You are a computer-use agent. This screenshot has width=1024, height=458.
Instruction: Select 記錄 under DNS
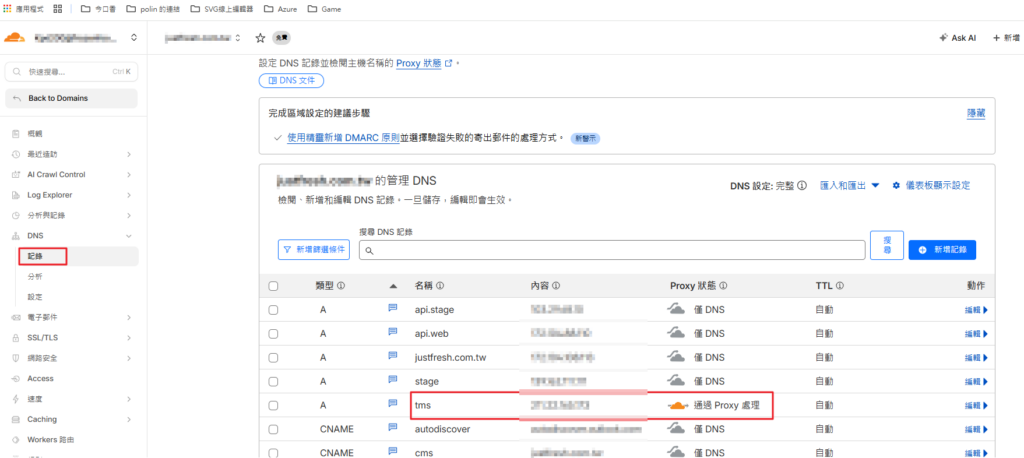pos(35,256)
